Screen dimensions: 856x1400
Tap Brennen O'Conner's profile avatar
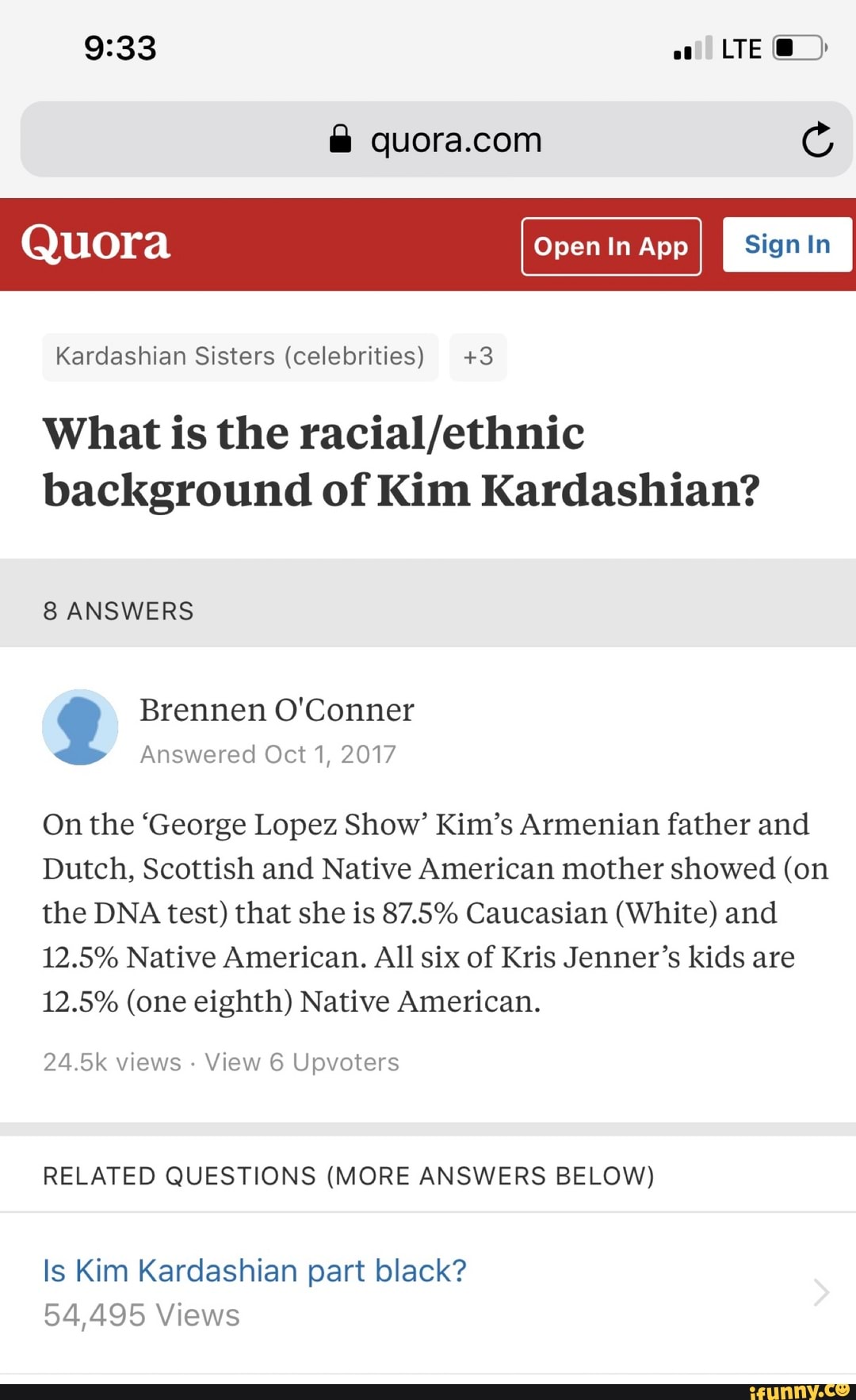80,727
